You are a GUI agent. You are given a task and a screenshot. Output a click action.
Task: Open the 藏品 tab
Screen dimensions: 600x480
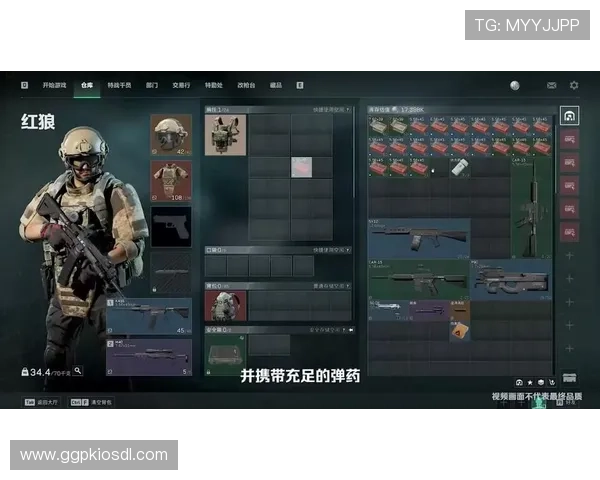click(276, 85)
